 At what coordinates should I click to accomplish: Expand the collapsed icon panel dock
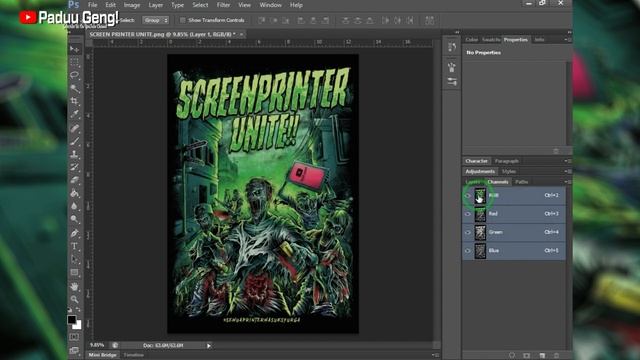click(x=457, y=32)
